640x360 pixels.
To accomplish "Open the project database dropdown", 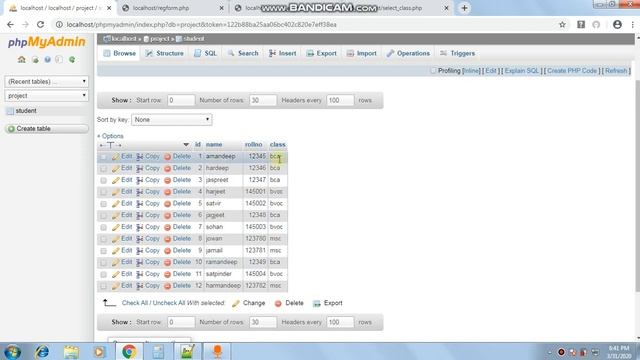I will tap(47, 96).
